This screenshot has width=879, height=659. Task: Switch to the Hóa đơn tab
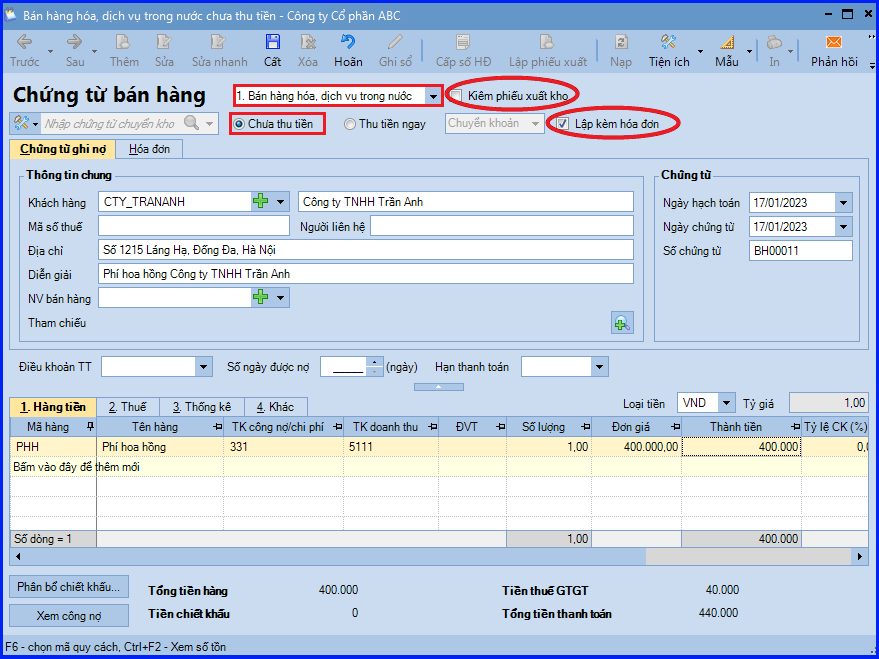point(149,149)
